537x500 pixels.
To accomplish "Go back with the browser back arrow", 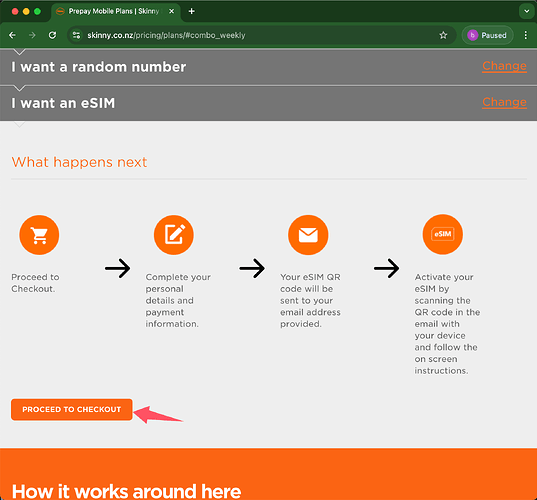I will click(12, 35).
